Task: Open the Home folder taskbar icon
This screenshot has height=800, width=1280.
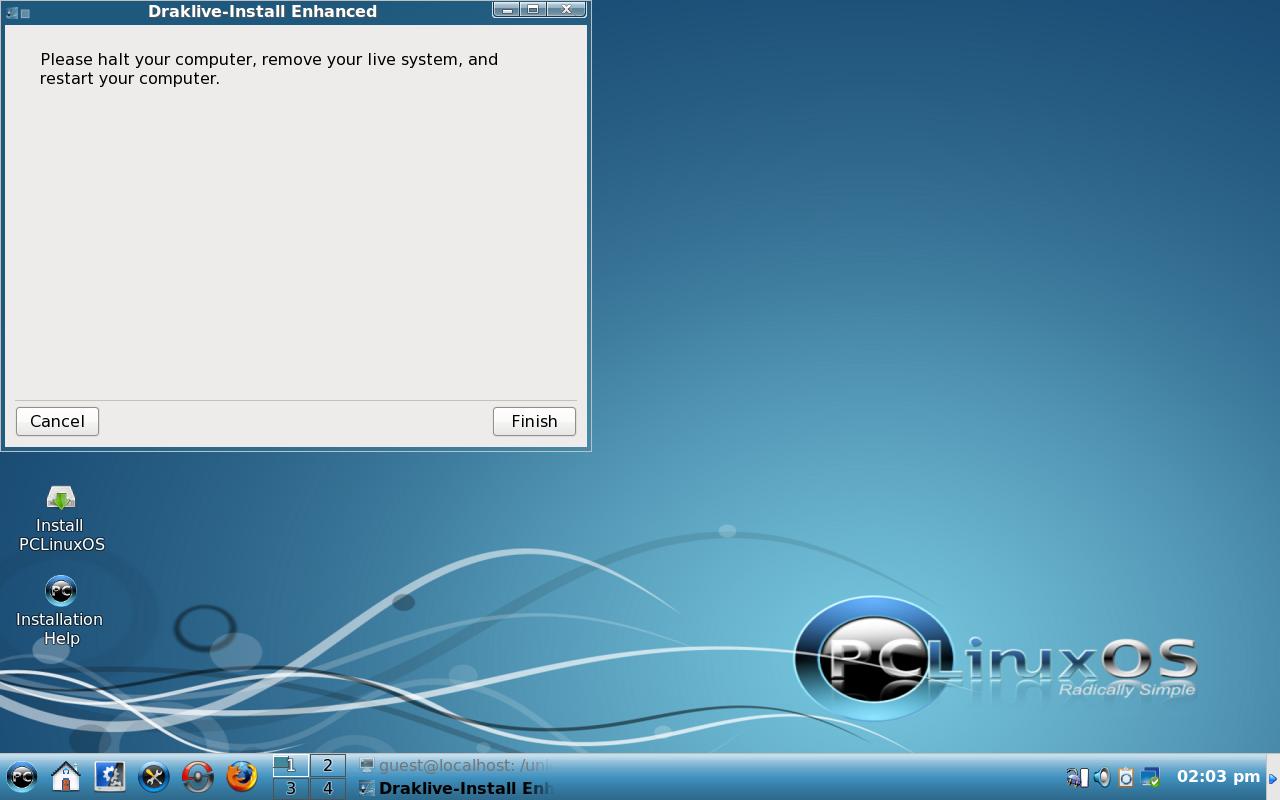Action: (66, 777)
